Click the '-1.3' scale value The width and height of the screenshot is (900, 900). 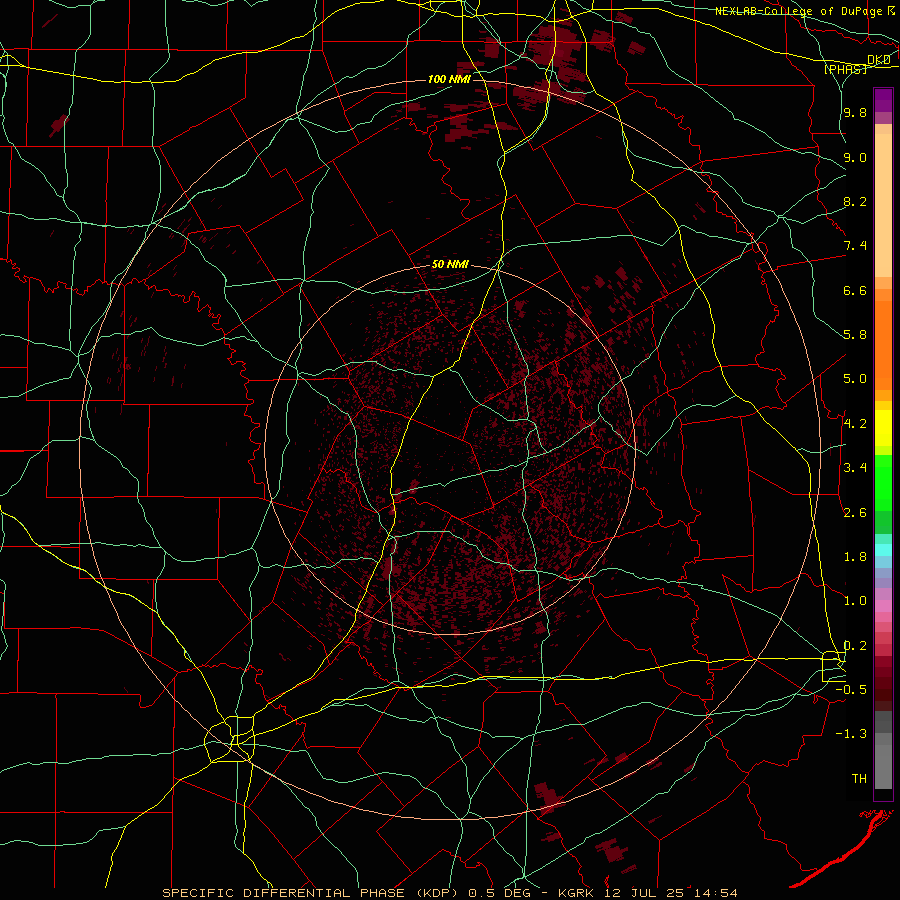(x=851, y=734)
